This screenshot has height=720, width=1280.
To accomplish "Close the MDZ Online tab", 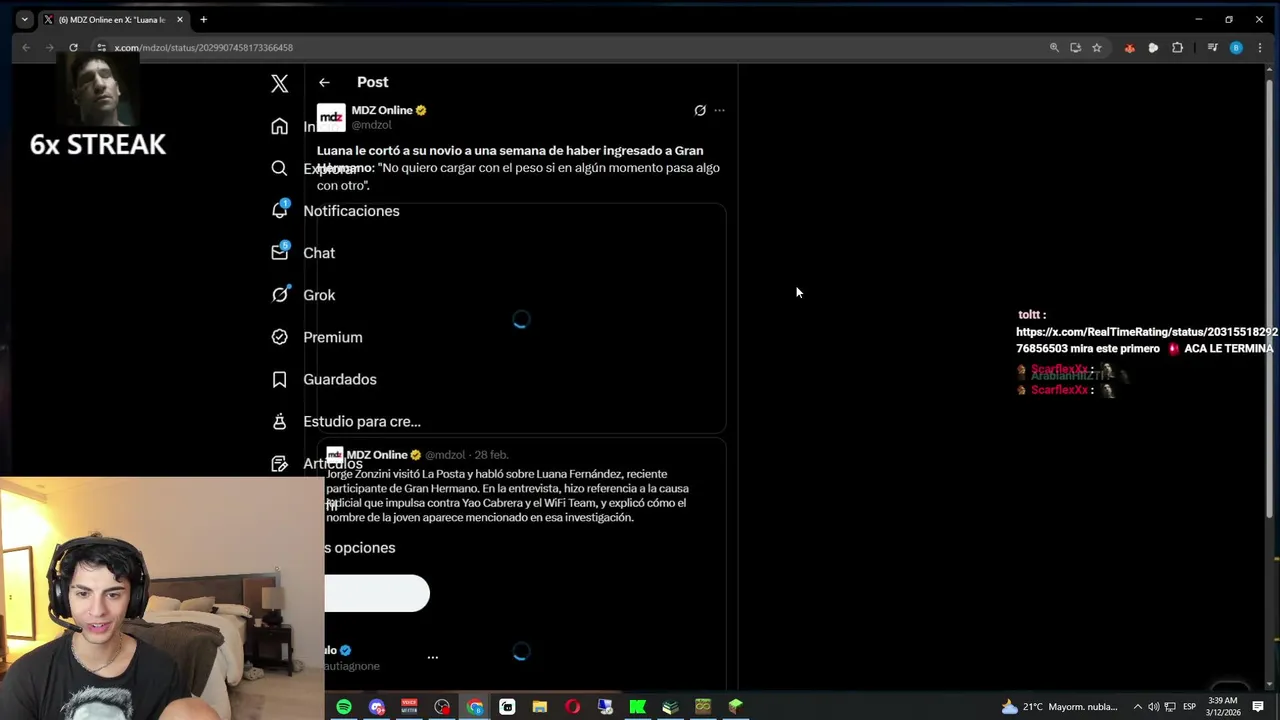I will 180,19.
